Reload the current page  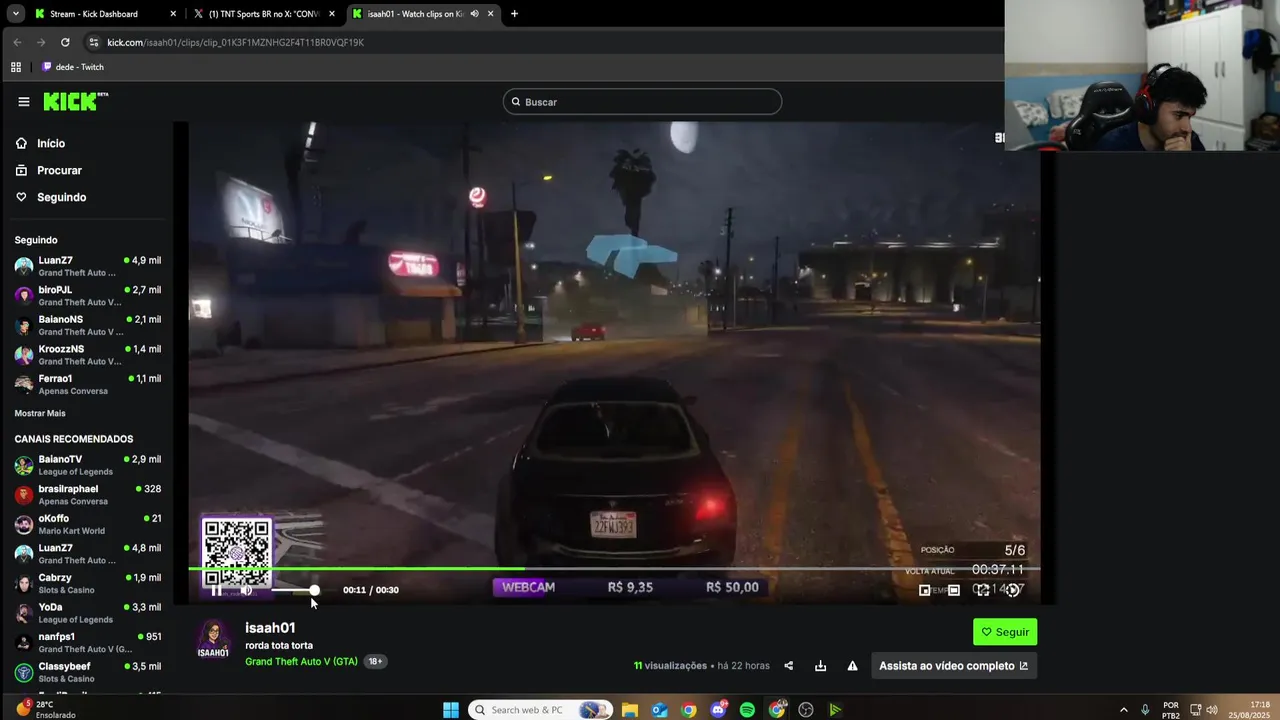click(x=65, y=42)
